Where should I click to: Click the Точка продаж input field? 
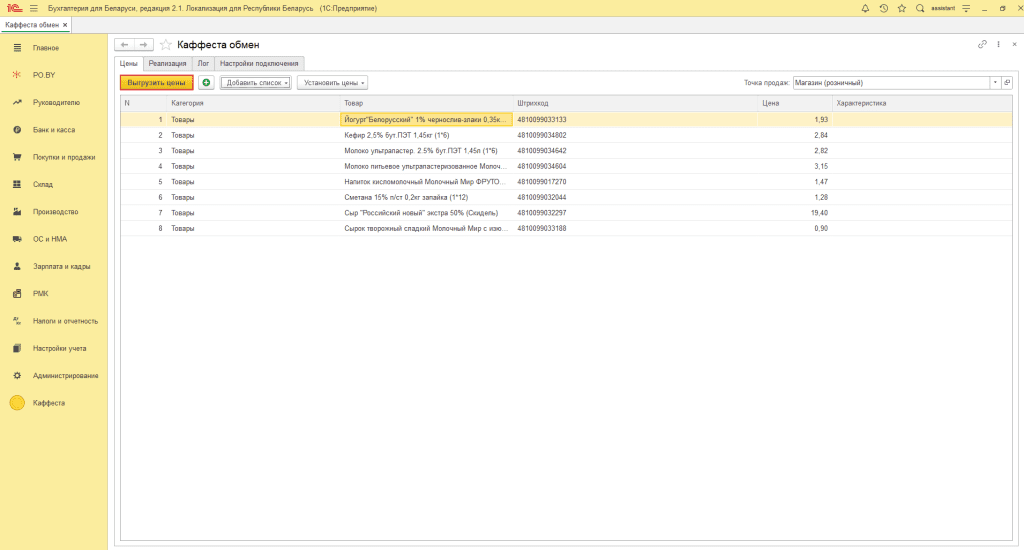coord(891,83)
